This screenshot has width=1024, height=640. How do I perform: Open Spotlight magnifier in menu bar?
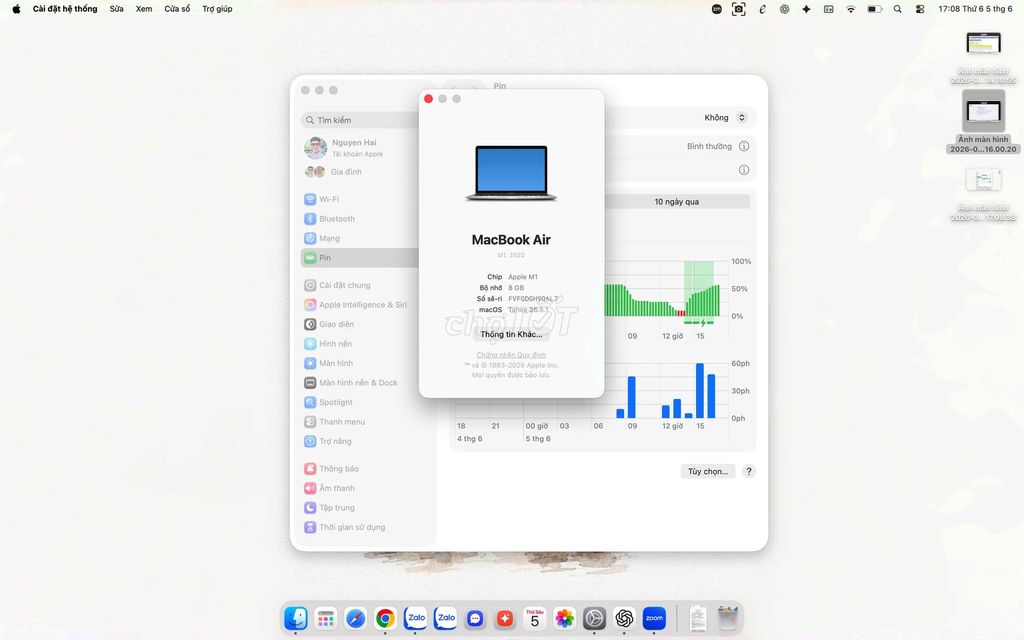click(897, 9)
